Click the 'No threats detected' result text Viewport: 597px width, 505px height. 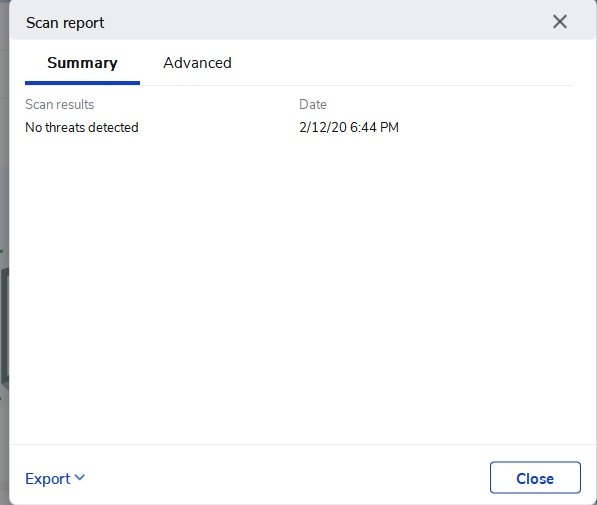point(81,127)
